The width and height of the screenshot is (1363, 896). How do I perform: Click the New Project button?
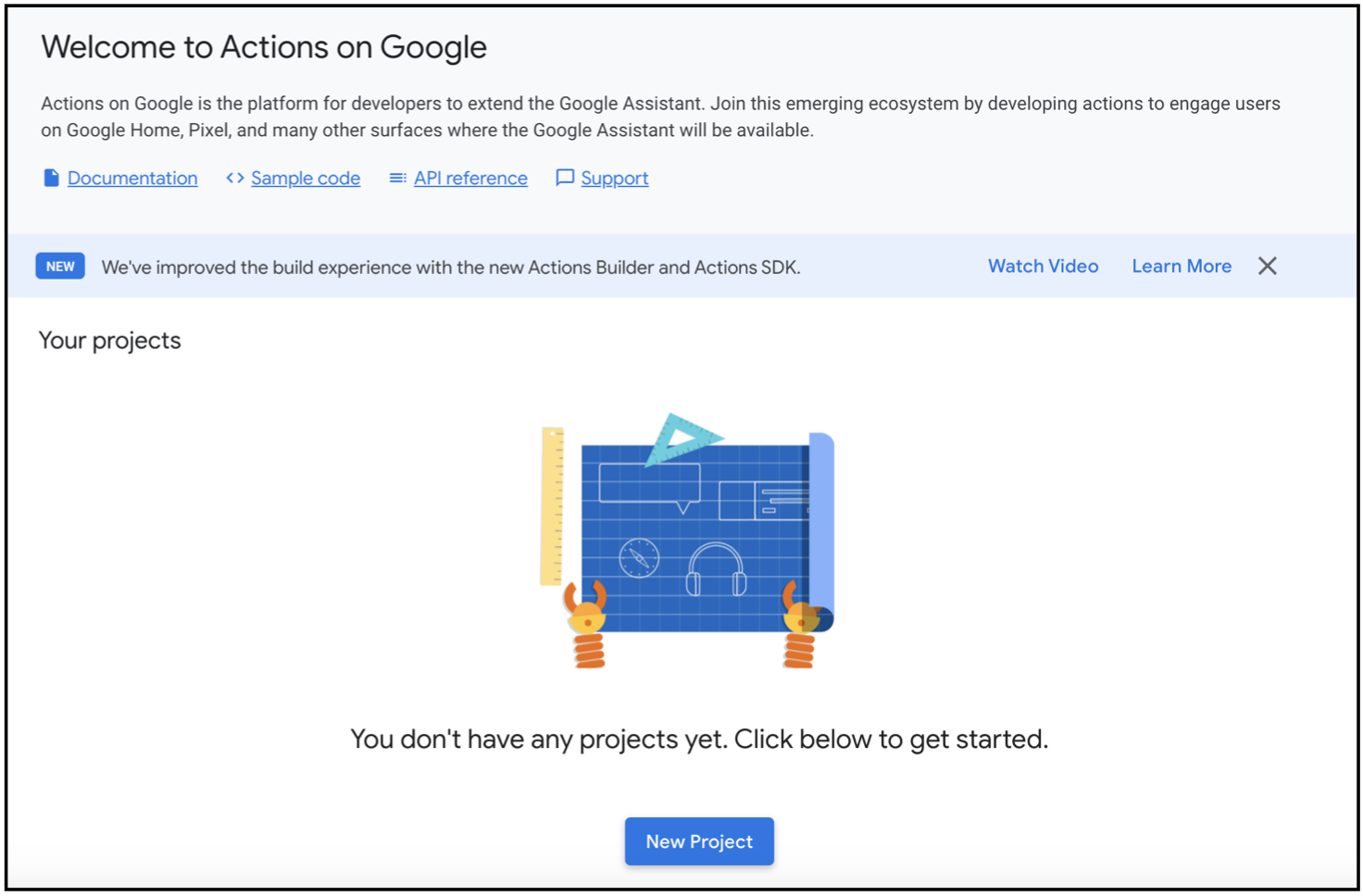pyautogui.click(x=699, y=841)
